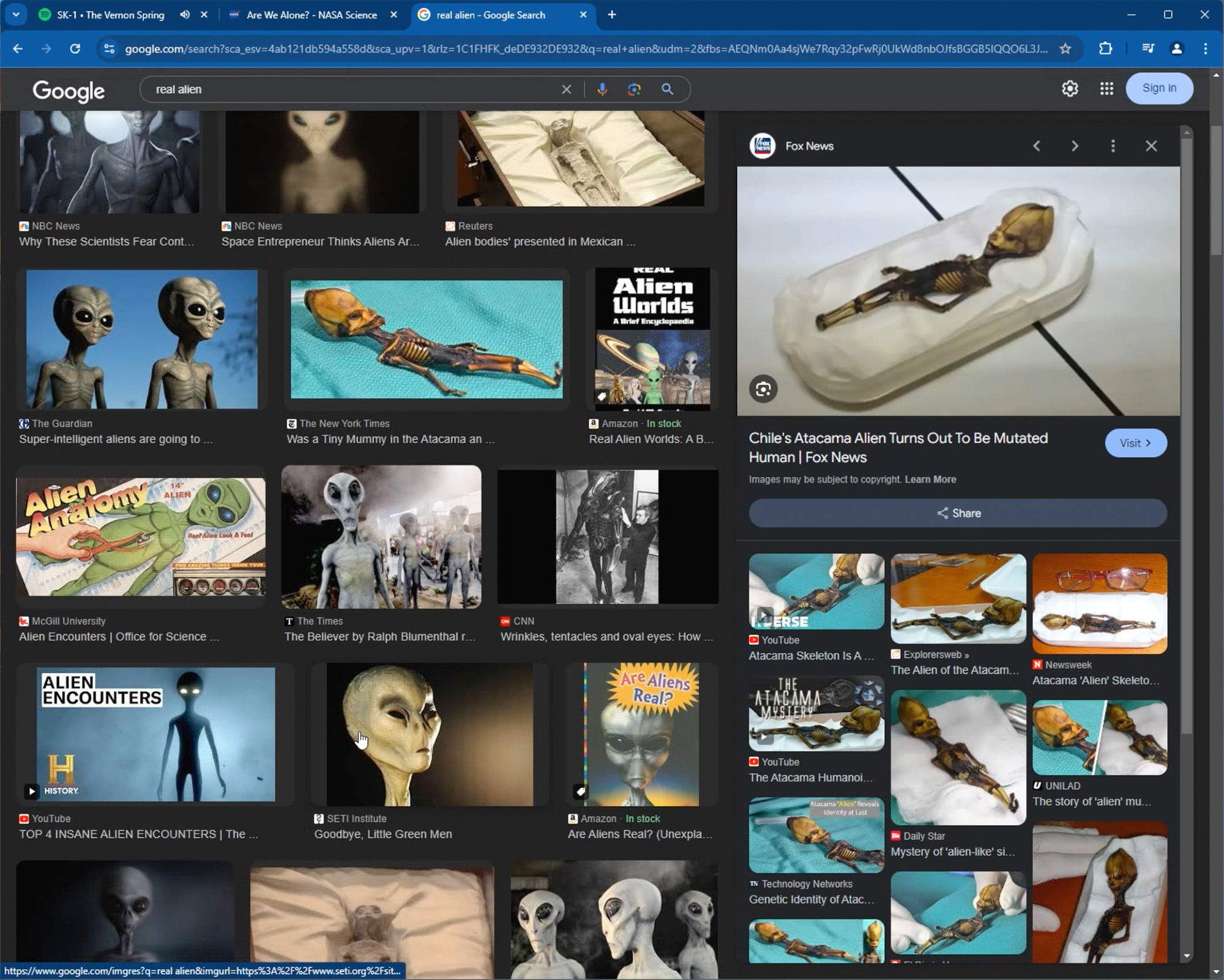Open The Atacama Mystery YouTube thumbnail
Image resolution: width=1224 pixels, height=980 pixels.
point(816,713)
